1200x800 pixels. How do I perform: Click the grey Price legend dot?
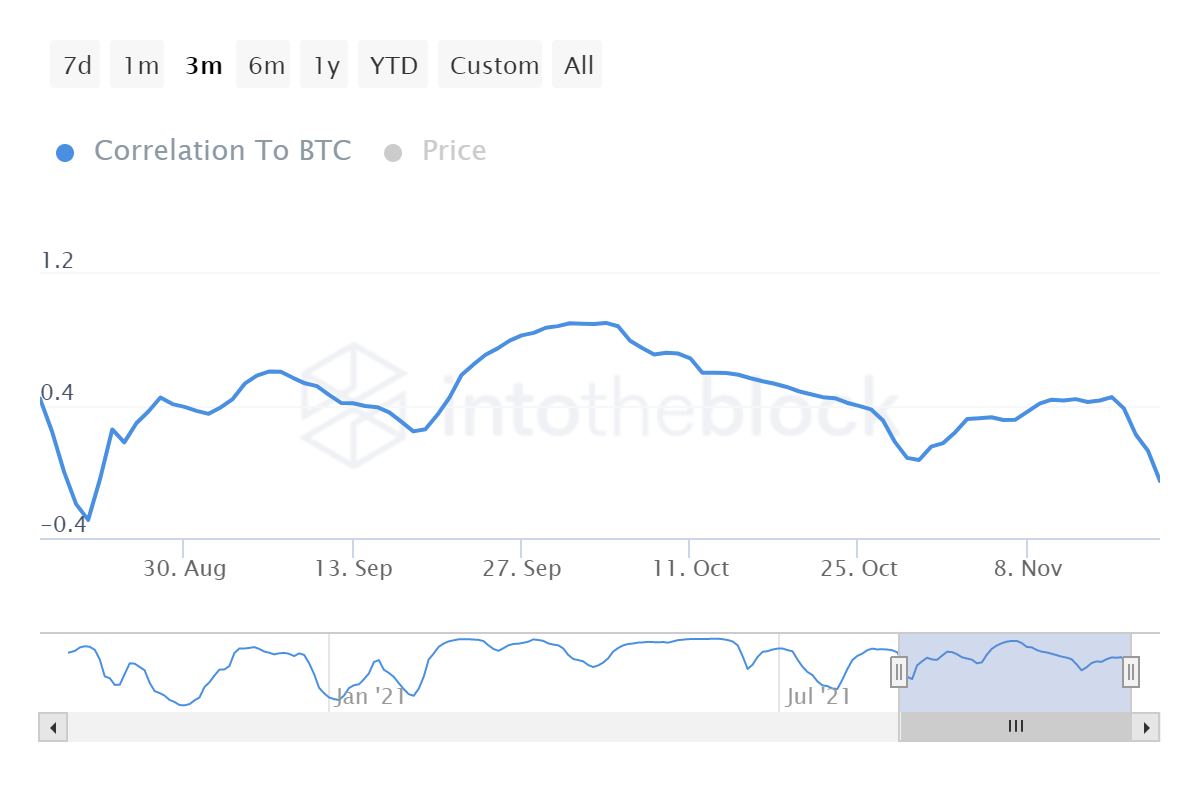(393, 153)
